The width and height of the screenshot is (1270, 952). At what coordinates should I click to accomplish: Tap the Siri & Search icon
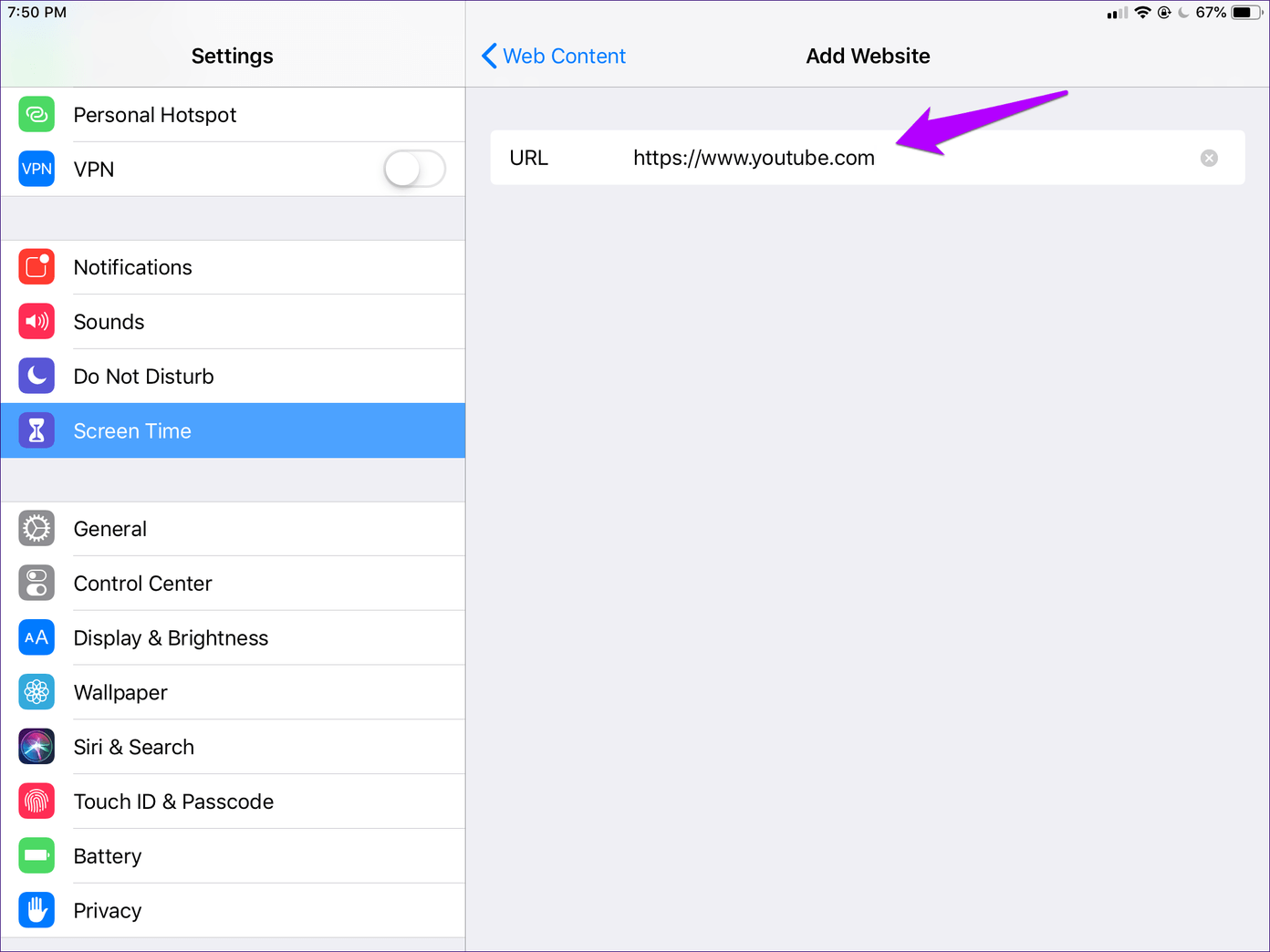click(36, 747)
